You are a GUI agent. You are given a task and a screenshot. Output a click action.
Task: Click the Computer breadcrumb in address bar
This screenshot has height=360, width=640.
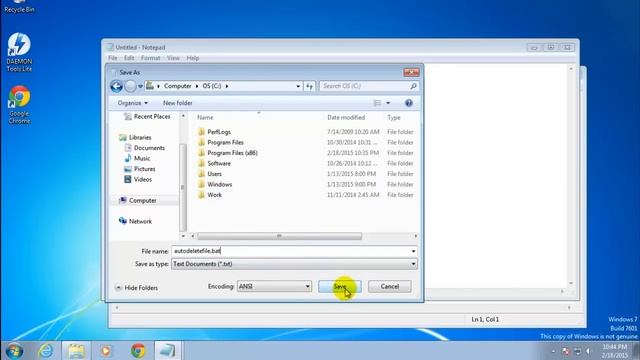point(178,86)
